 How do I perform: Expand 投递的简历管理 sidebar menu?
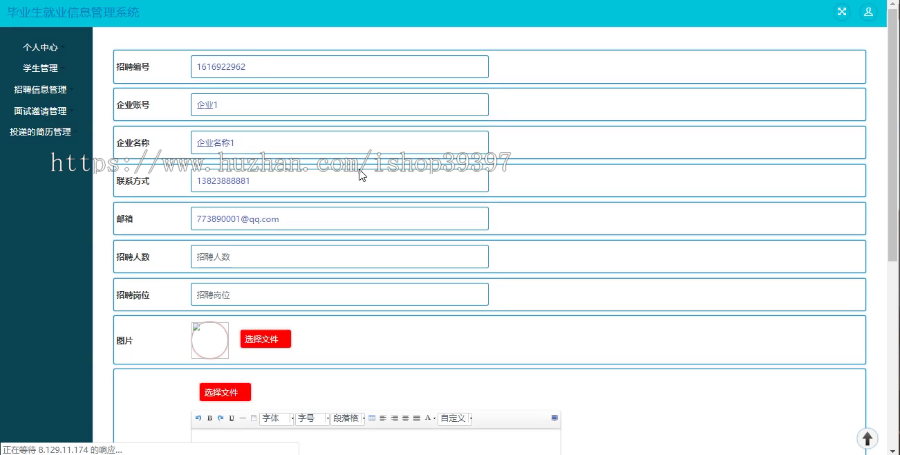[x=40, y=132]
